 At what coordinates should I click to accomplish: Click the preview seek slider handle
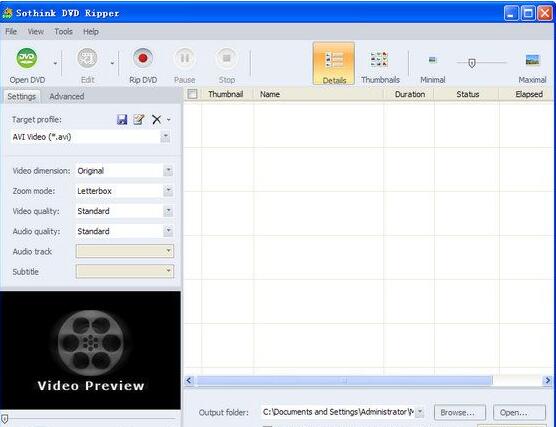(x=4, y=418)
